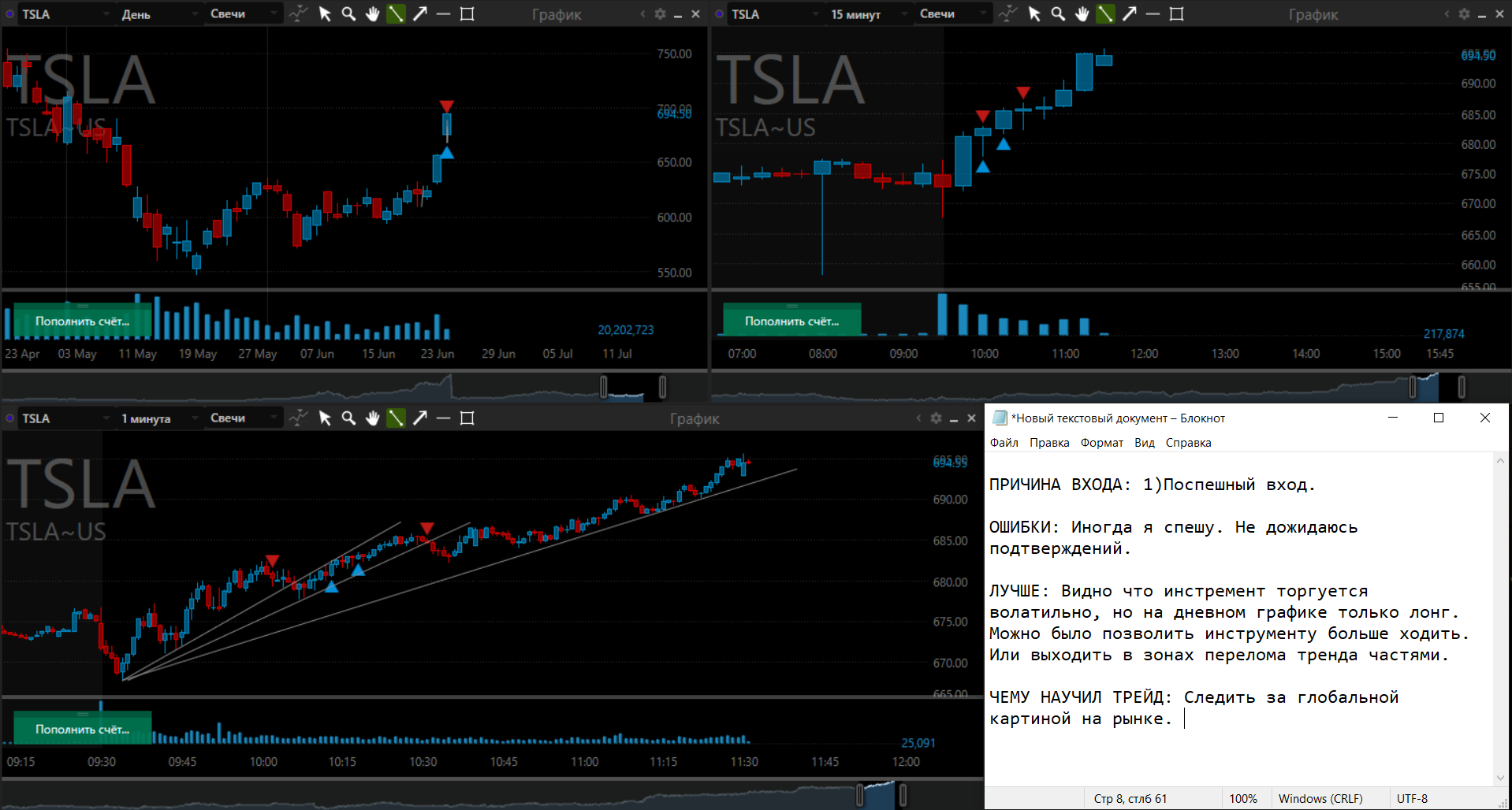Viewport: 1512px width, 810px height.
Task: Open the День timeframe dropdown
Action: point(159,13)
